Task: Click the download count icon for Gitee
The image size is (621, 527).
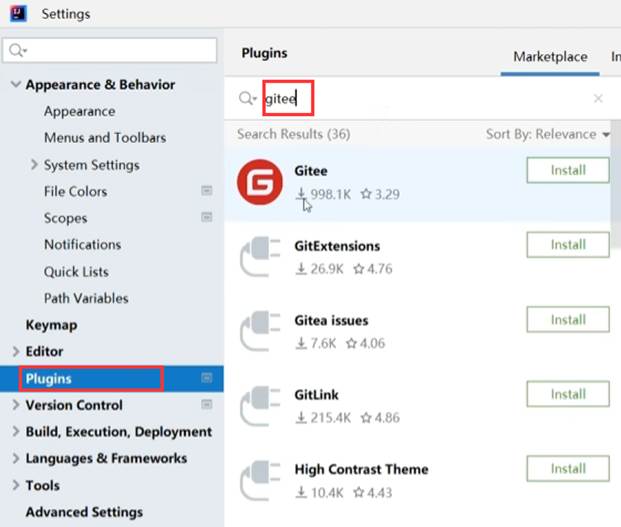Action: coord(301,194)
